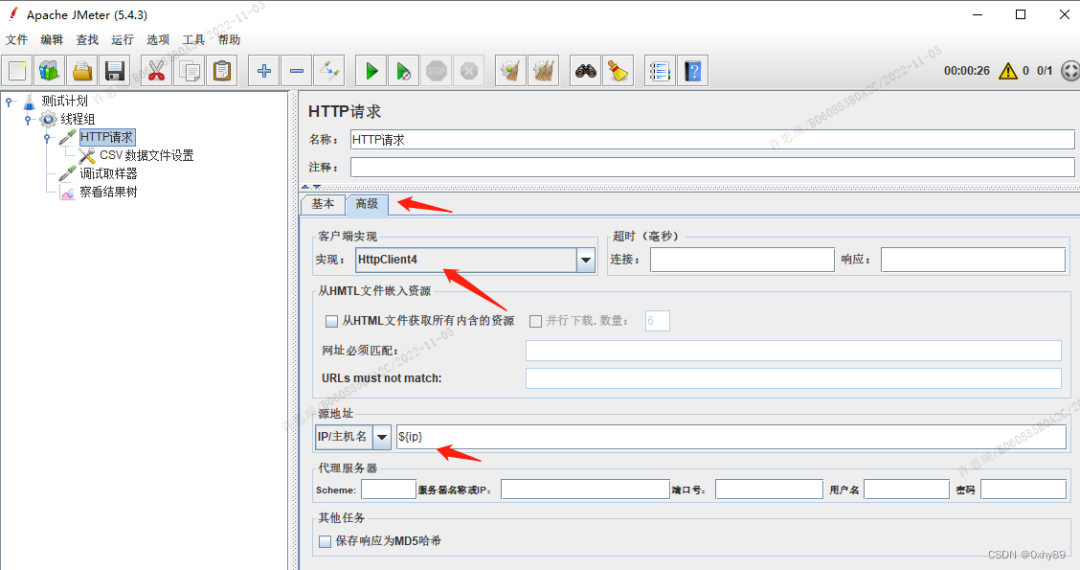Click the proxy 用户名 input field
Image resolution: width=1080 pixels, height=570 pixels.
pos(906,489)
